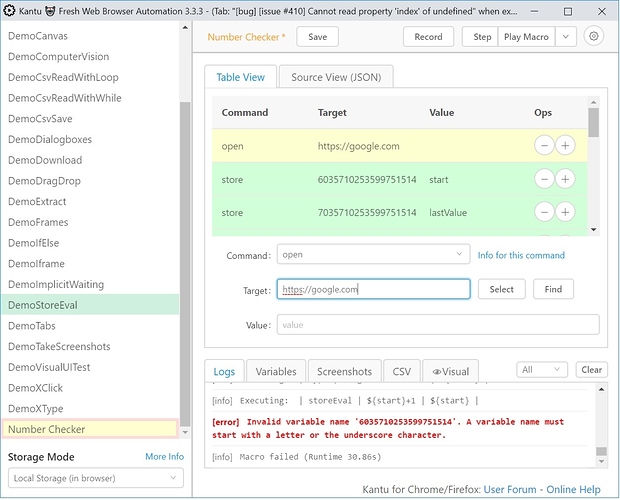Open the User Forum link
The image size is (620, 500).
click(510, 489)
